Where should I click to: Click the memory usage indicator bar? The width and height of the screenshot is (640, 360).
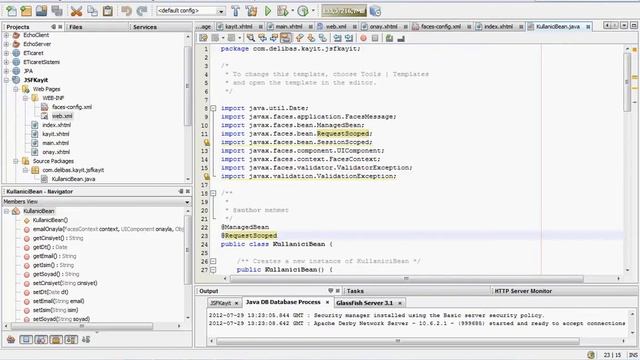[344, 11]
